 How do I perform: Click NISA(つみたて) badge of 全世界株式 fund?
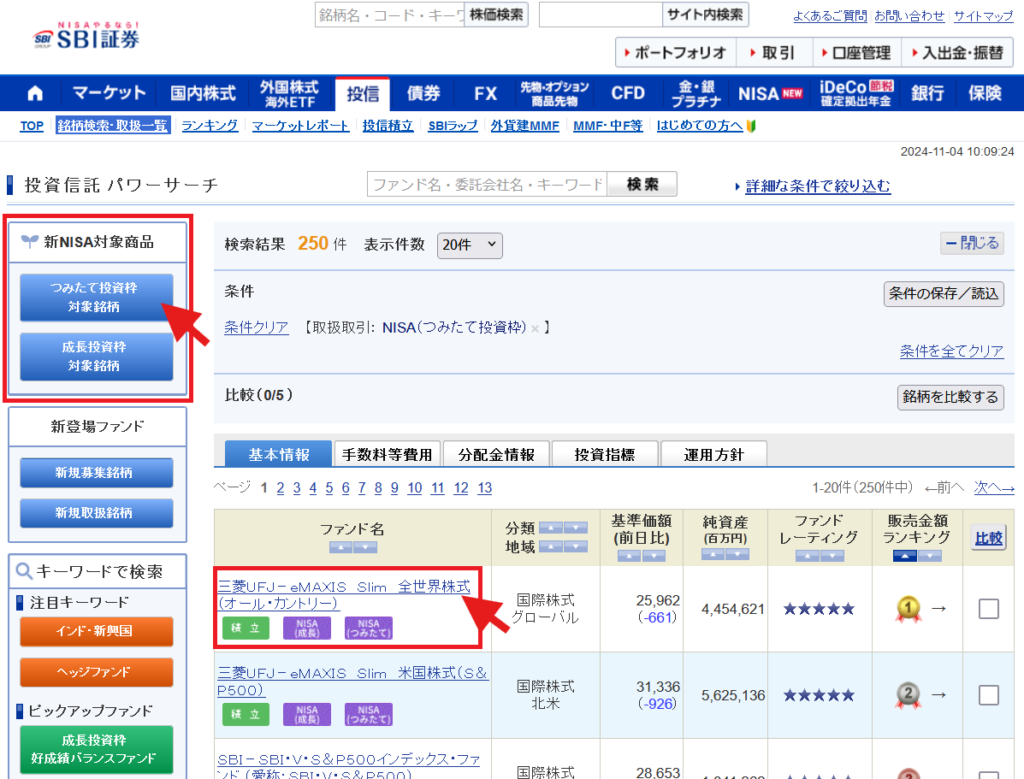coord(368,628)
